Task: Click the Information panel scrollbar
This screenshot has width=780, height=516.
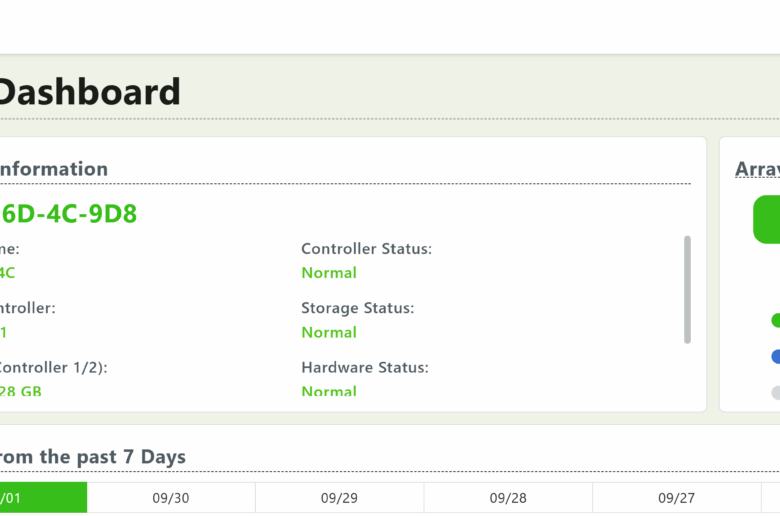Action: [x=687, y=290]
